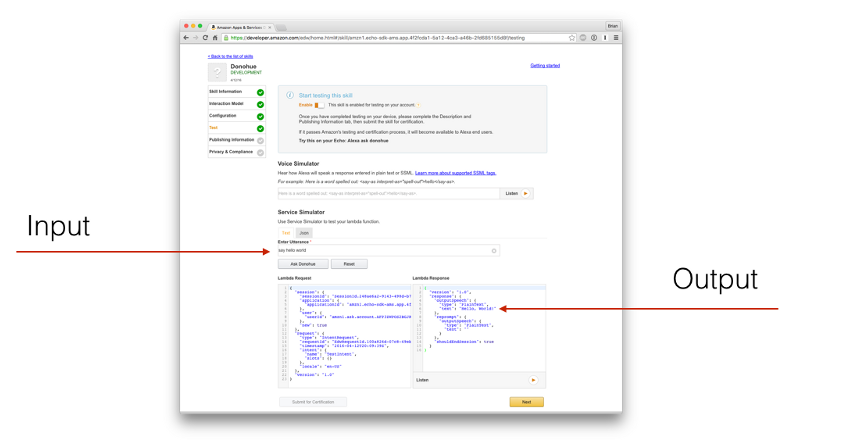Open a new browser tab

point(281,27)
